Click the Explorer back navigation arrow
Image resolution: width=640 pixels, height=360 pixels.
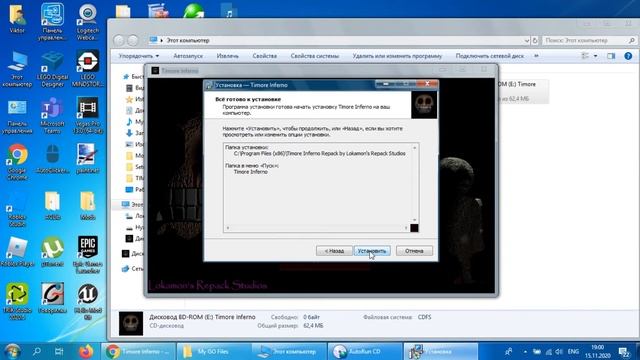(119, 40)
